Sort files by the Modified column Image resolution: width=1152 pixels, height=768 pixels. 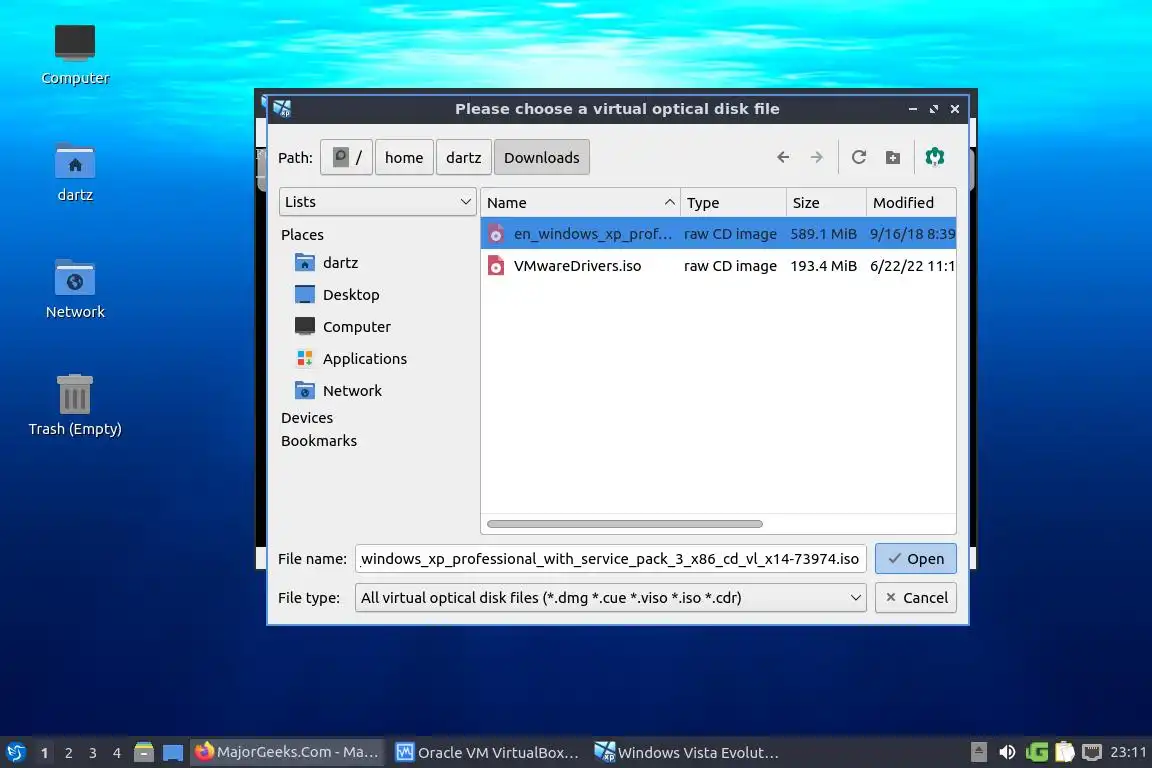(911, 202)
